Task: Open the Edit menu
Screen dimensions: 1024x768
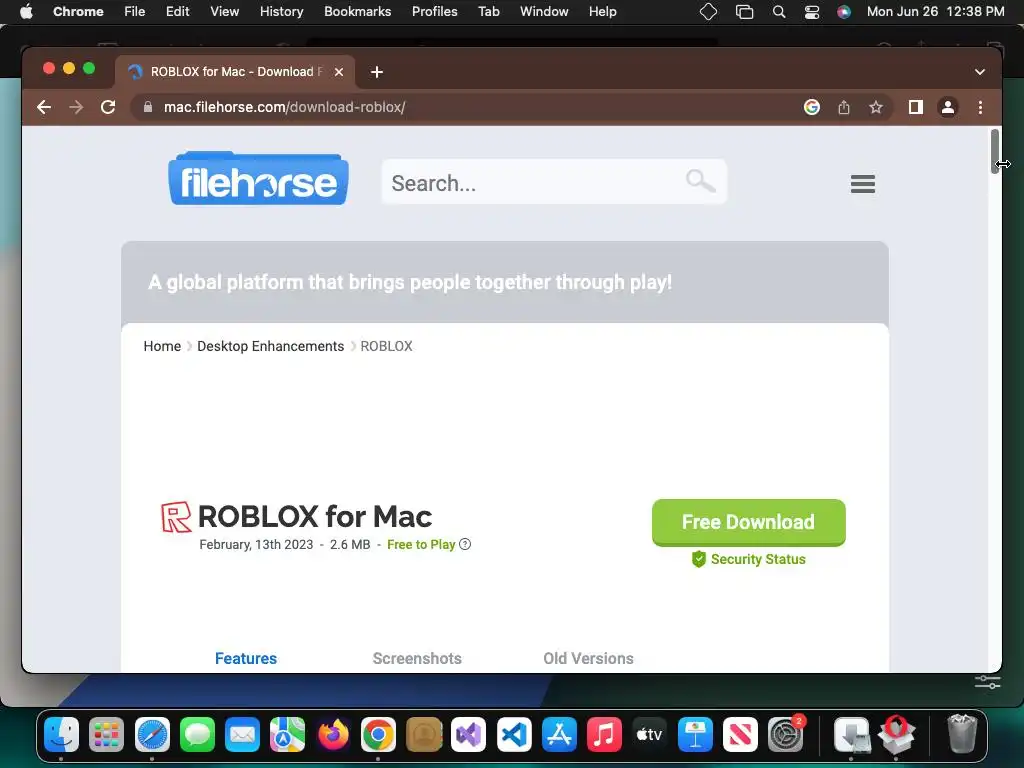Action: point(178,12)
